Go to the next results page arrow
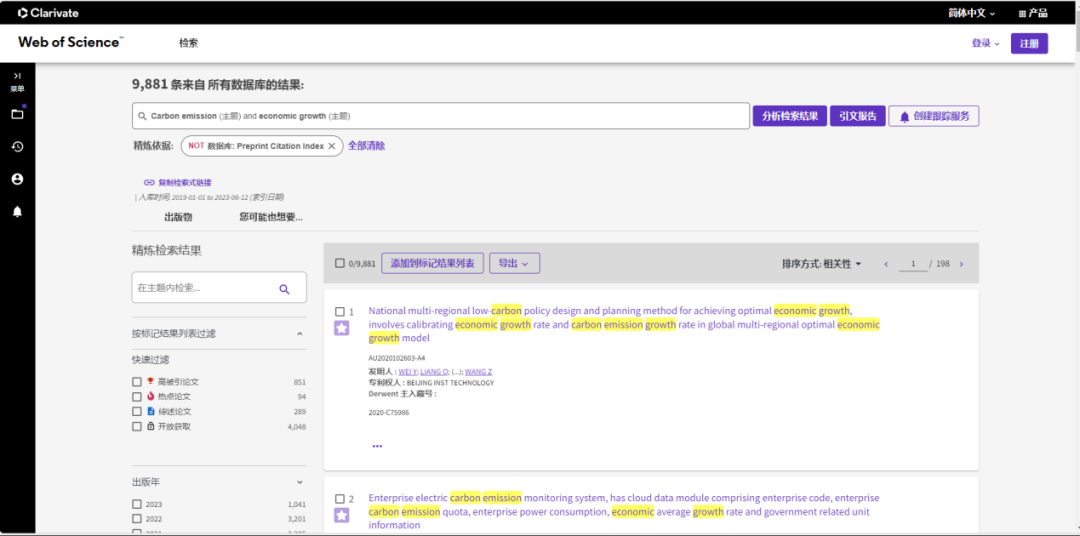 (x=962, y=264)
